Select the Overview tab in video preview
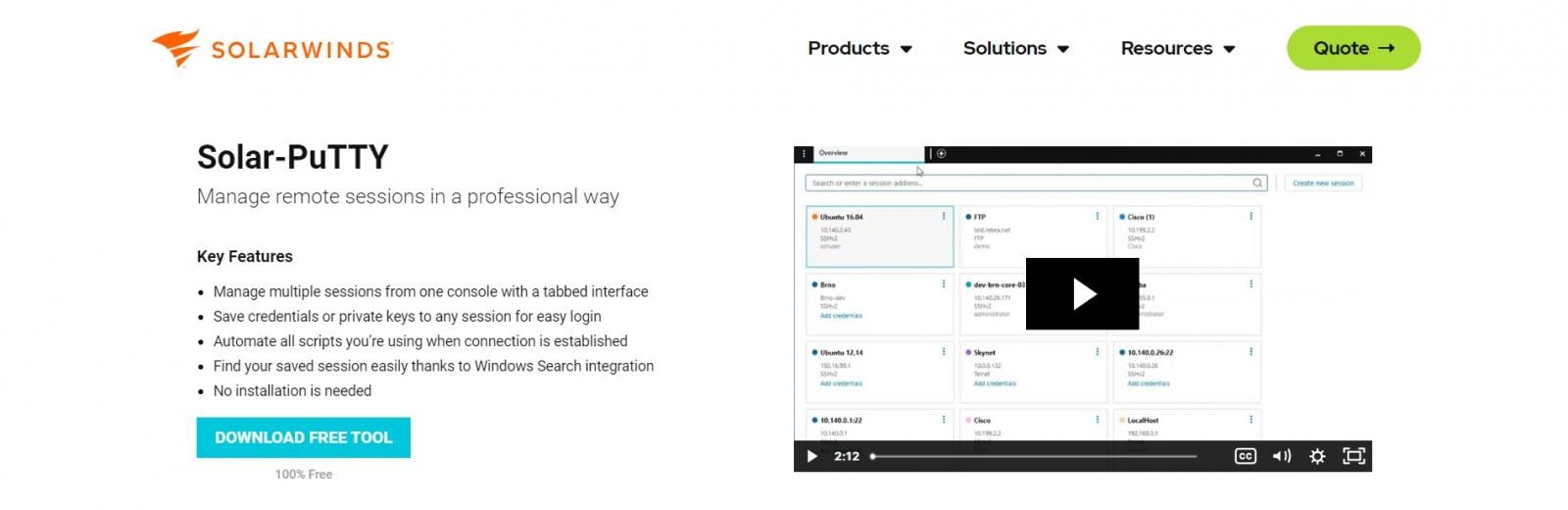 (x=868, y=154)
